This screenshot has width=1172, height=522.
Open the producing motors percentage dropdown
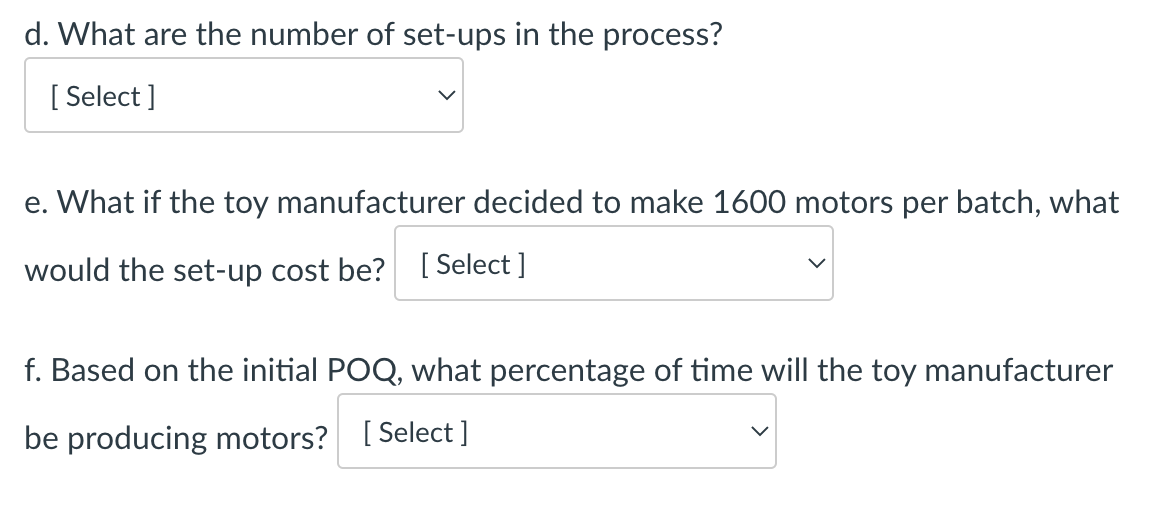pos(556,432)
